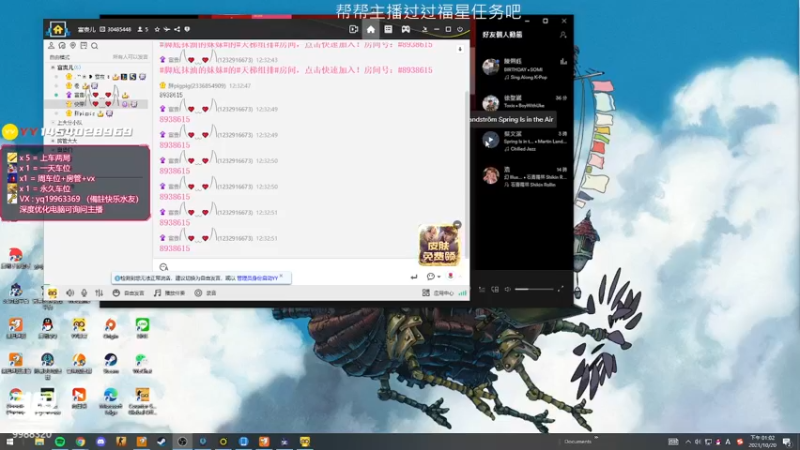Open the 播放伴奏 music accompaniment button

pyautogui.click(x=169, y=293)
